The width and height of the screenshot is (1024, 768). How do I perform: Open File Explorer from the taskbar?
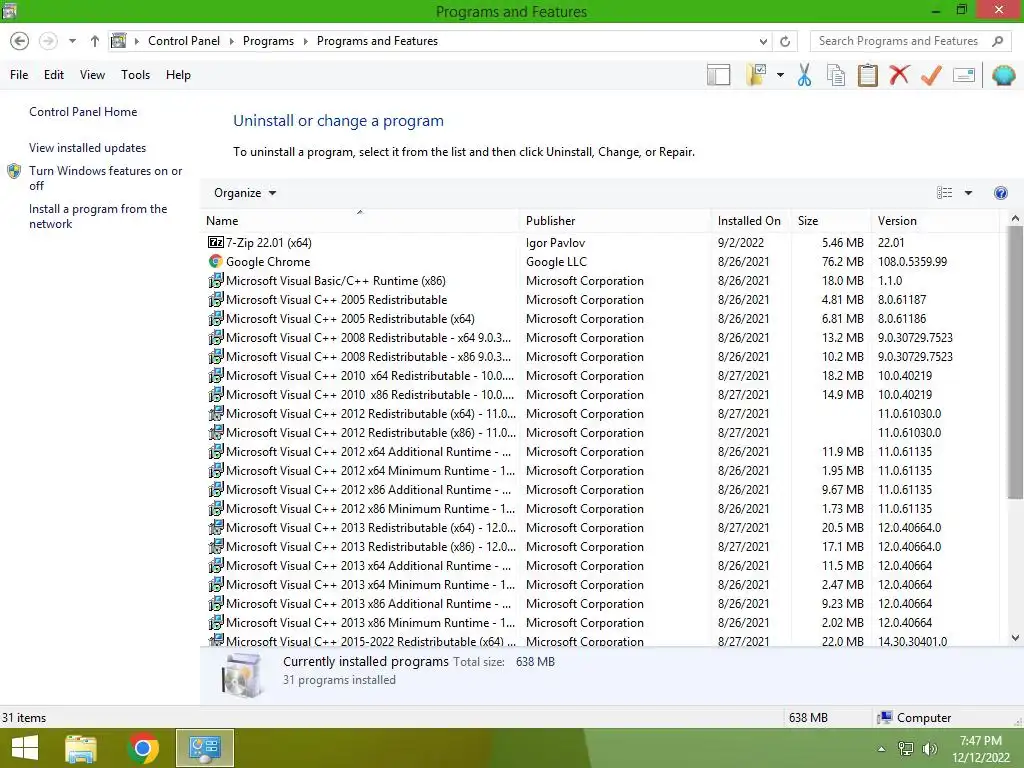(81, 748)
